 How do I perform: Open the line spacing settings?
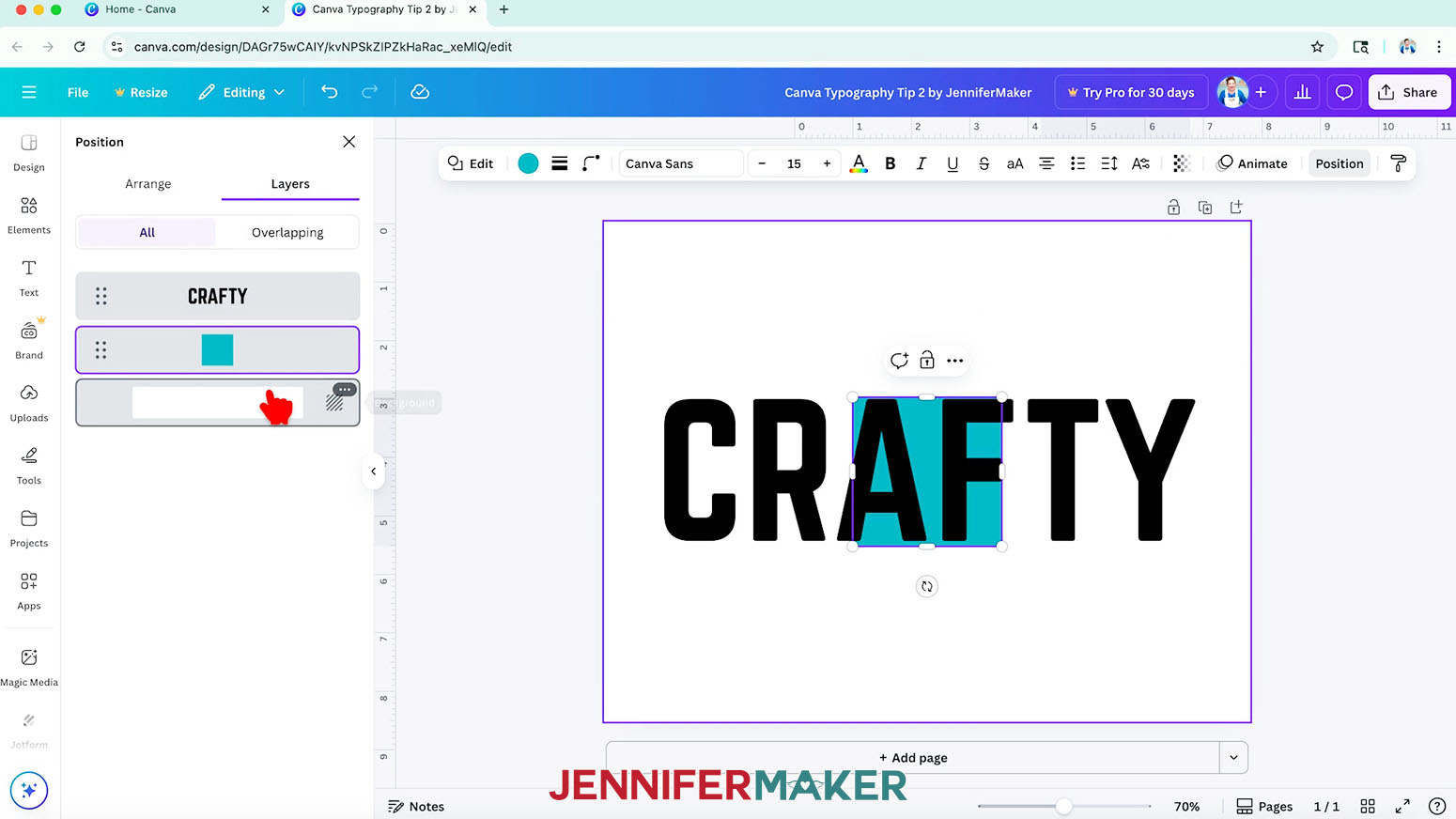tap(1109, 163)
